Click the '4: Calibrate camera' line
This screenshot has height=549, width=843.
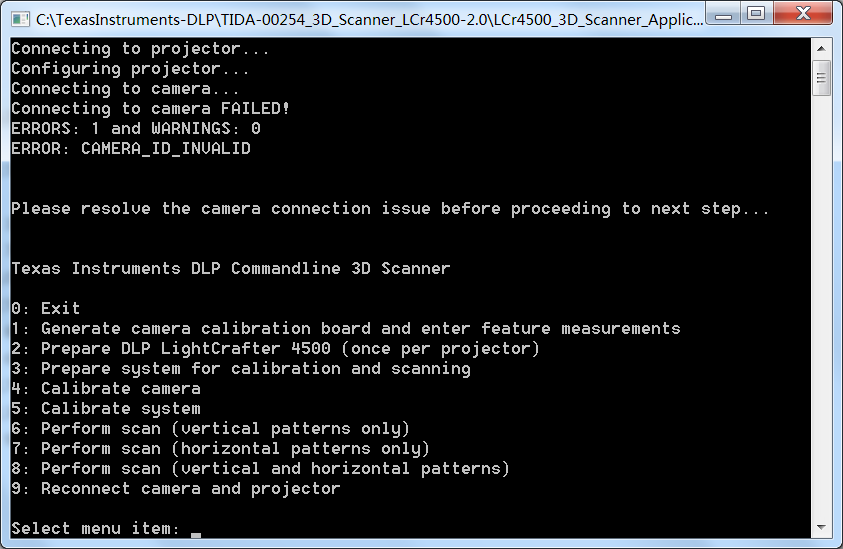coord(106,388)
